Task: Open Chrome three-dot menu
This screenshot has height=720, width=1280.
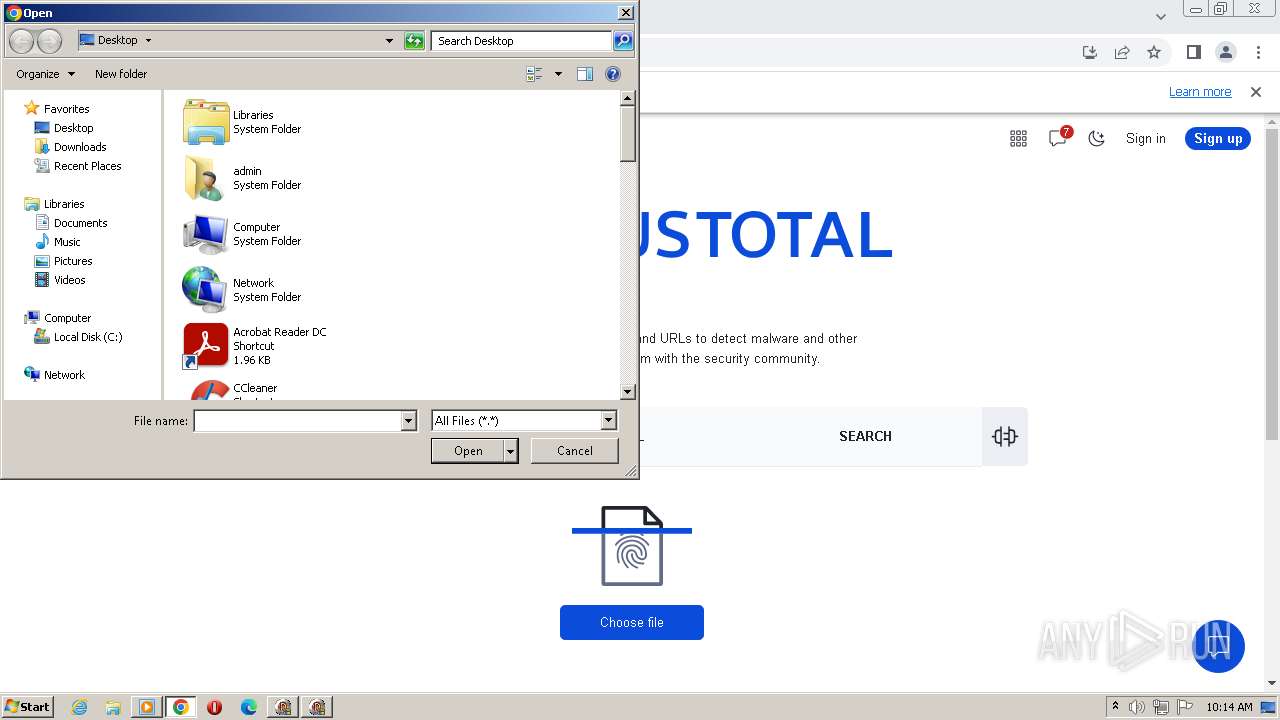Action: coord(1258,52)
